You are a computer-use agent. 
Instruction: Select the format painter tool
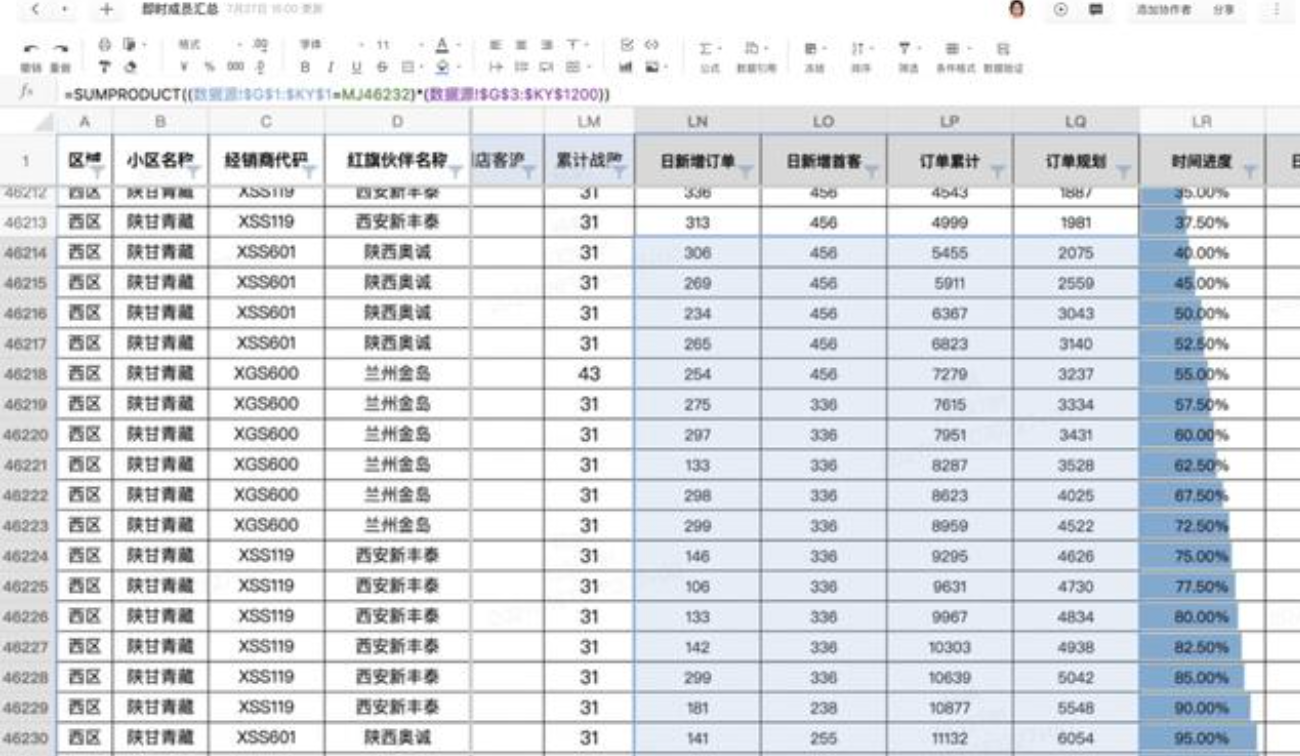point(105,69)
